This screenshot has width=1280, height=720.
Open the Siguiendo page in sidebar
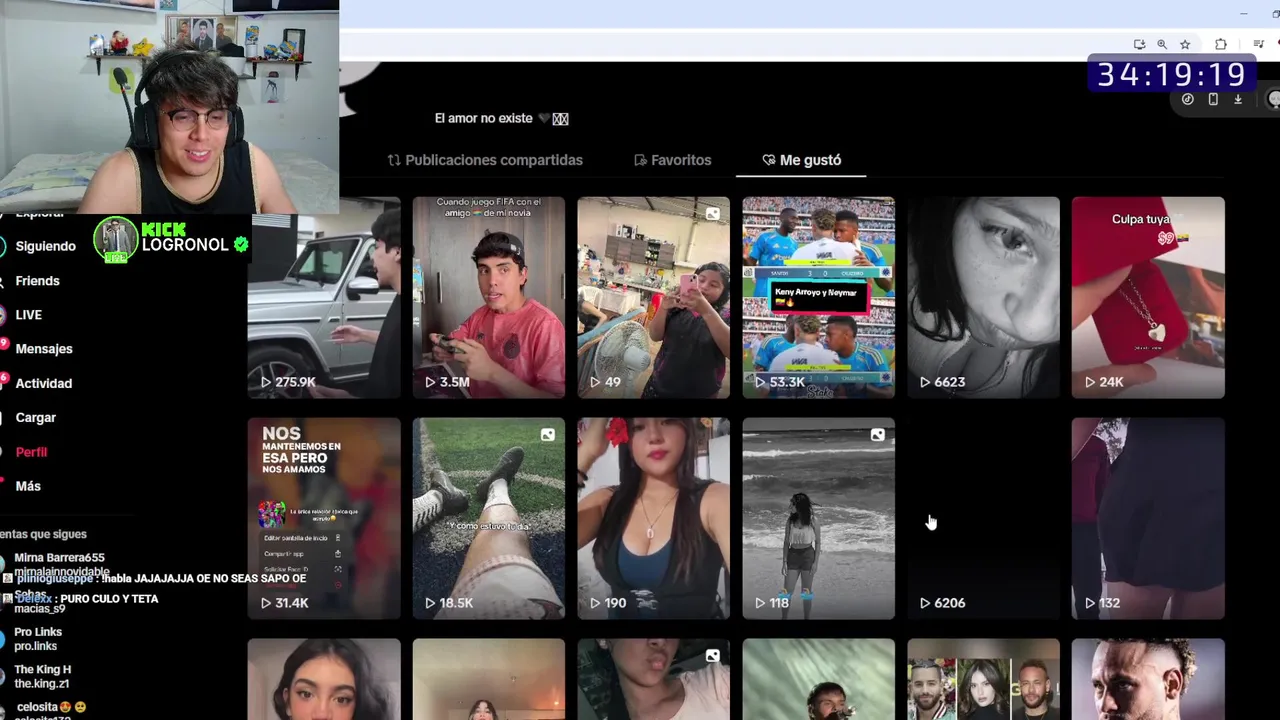44,246
